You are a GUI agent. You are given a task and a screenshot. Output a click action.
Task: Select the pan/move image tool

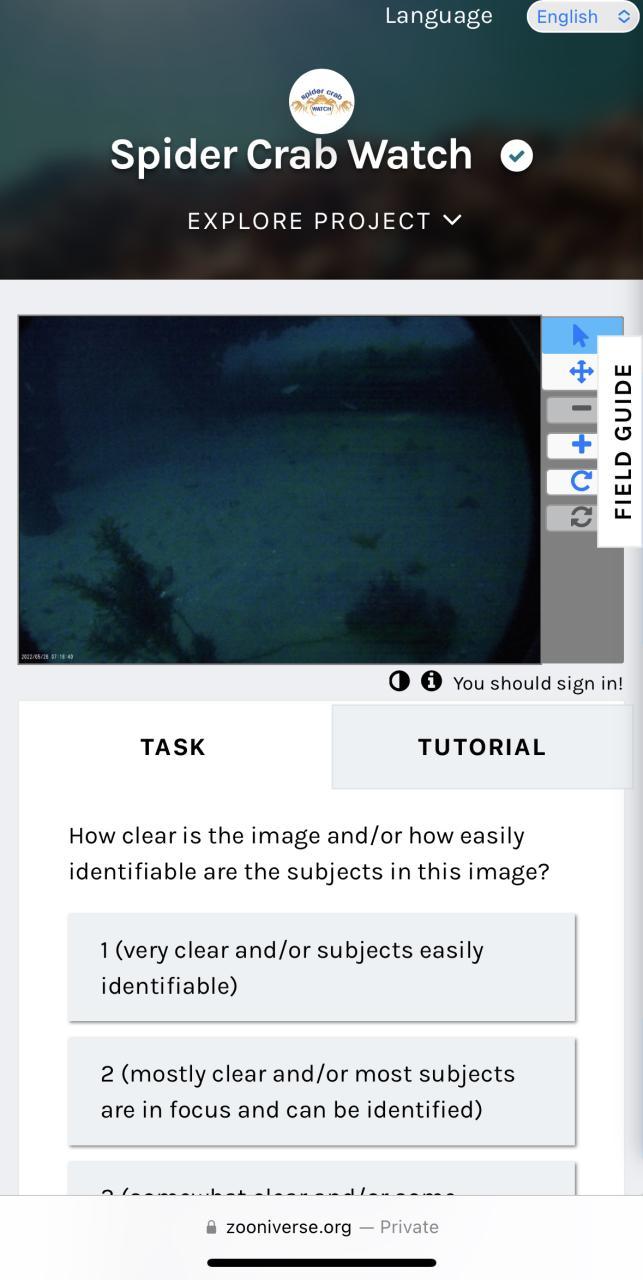pyautogui.click(x=581, y=372)
